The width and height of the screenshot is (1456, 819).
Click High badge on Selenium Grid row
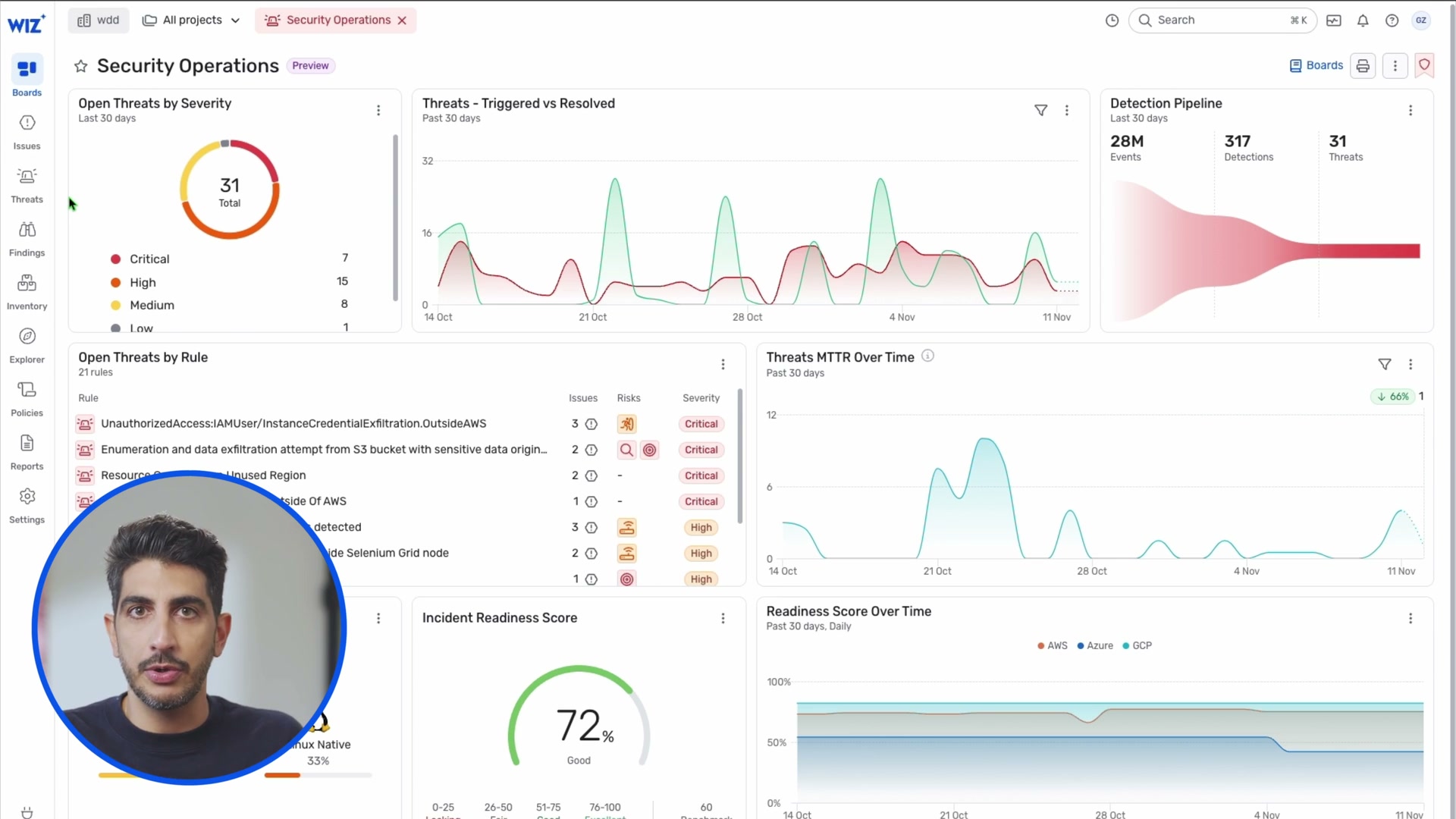701,554
